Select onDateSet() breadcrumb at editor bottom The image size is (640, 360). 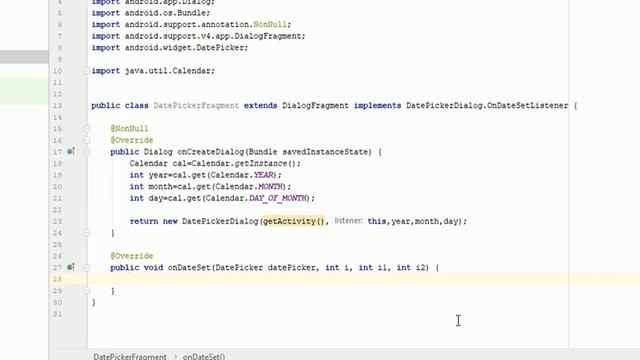pos(204,356)
